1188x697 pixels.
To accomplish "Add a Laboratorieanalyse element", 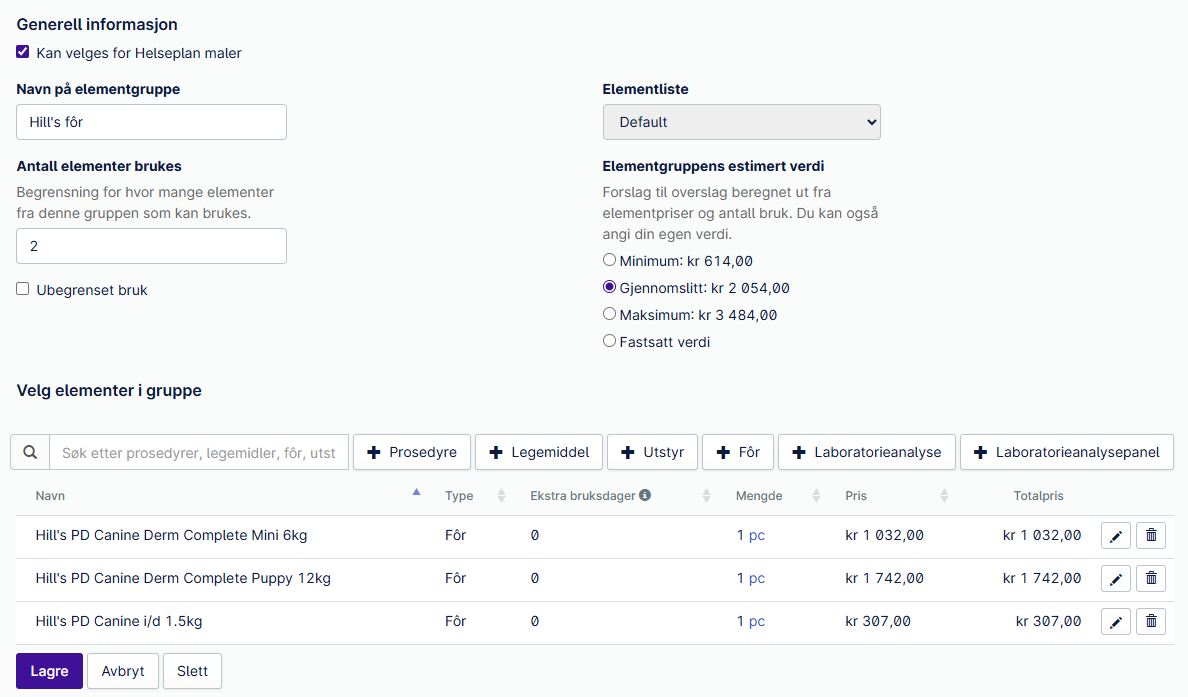I will (867, 452).
